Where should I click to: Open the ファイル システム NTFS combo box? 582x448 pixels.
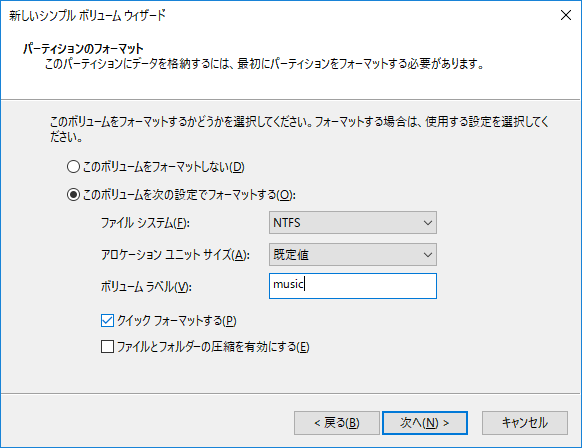pos(353,223)
